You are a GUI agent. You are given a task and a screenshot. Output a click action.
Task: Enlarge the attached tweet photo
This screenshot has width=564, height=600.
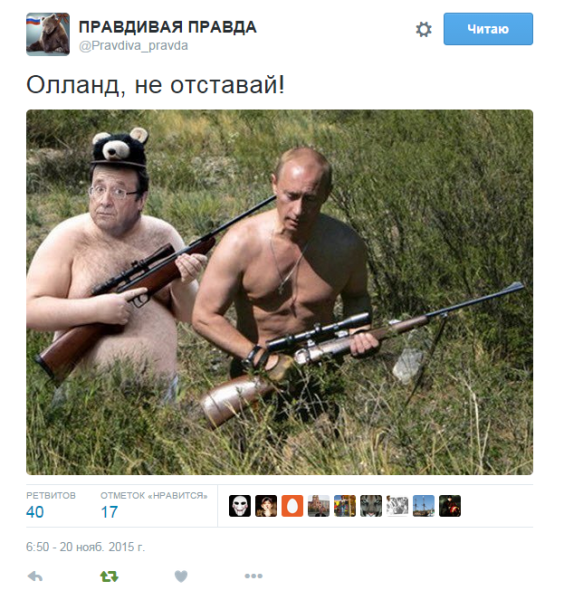[279, 292]
